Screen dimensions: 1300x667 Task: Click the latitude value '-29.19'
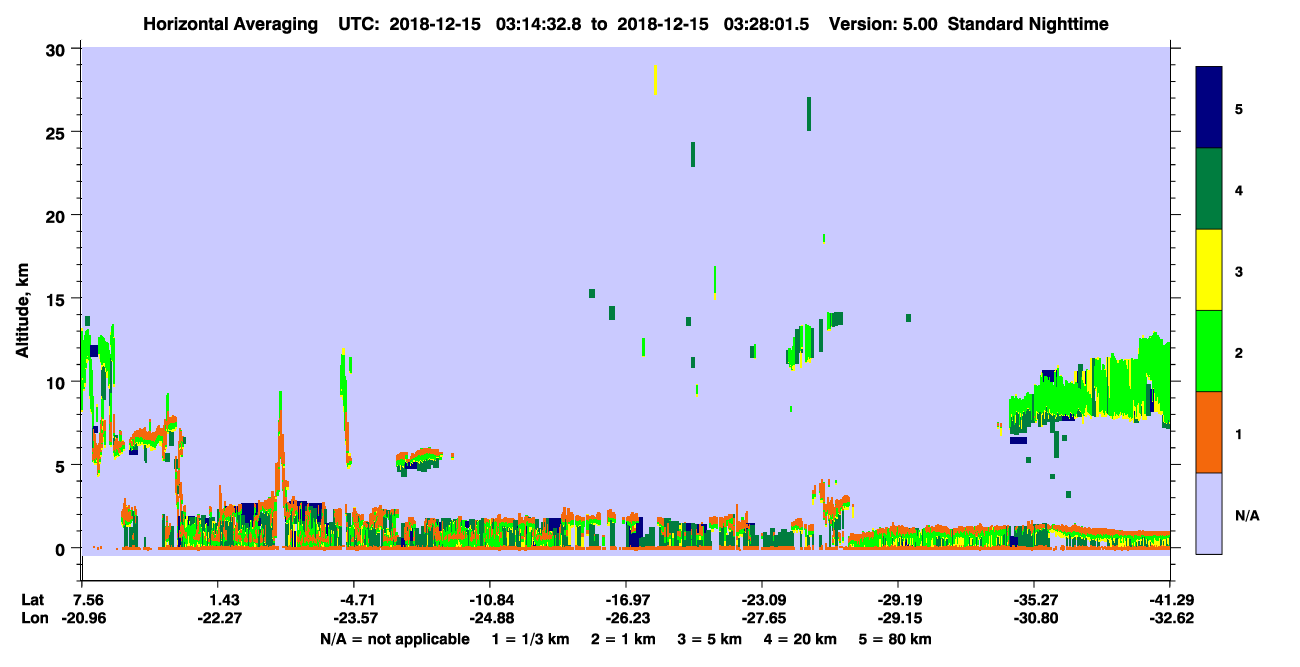tap(898, 600)
